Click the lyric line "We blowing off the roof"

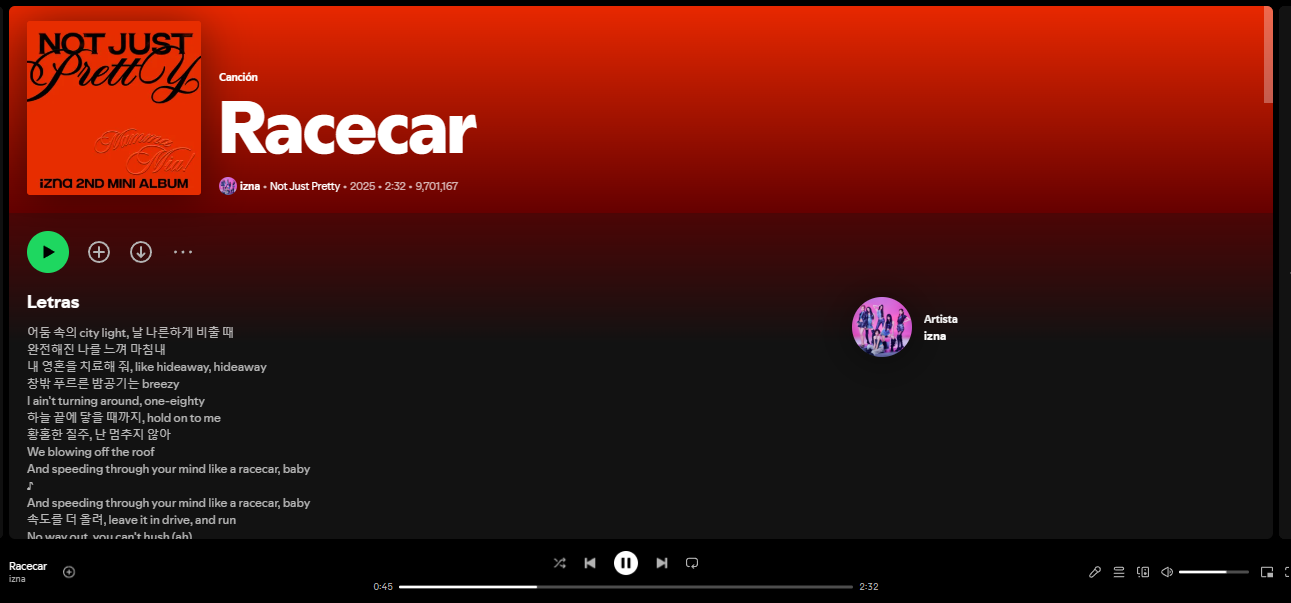[x=91, y=452]
